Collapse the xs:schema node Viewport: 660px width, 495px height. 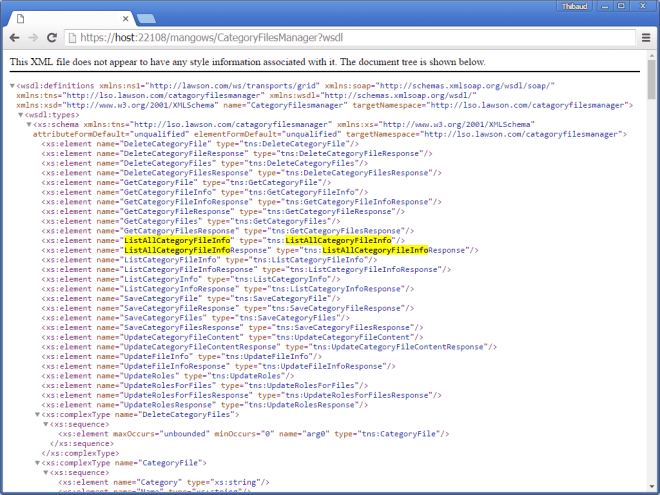pos(28,124)
